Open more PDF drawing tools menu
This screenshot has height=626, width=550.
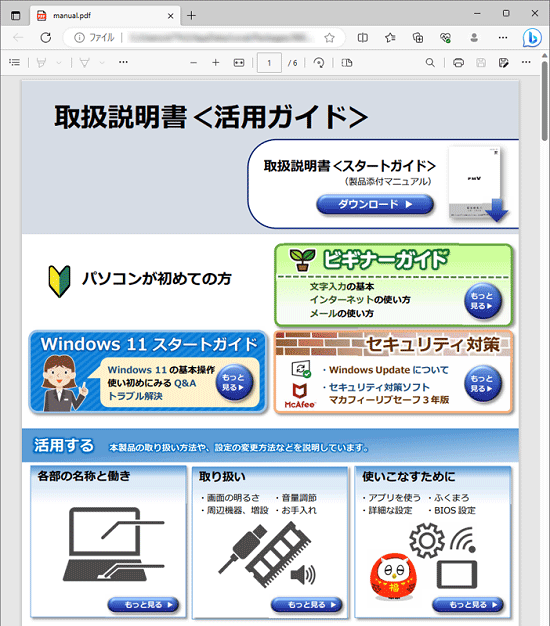[123, 62]
